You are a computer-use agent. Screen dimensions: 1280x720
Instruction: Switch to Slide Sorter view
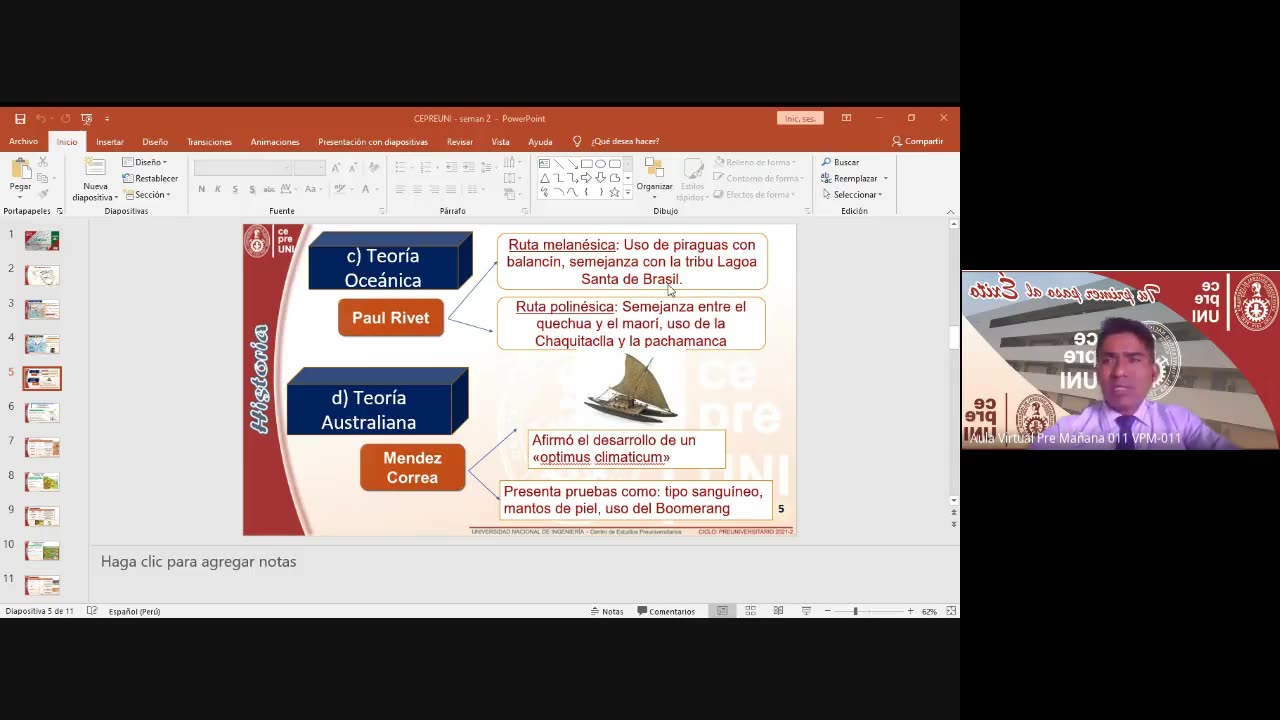(750, 611)
